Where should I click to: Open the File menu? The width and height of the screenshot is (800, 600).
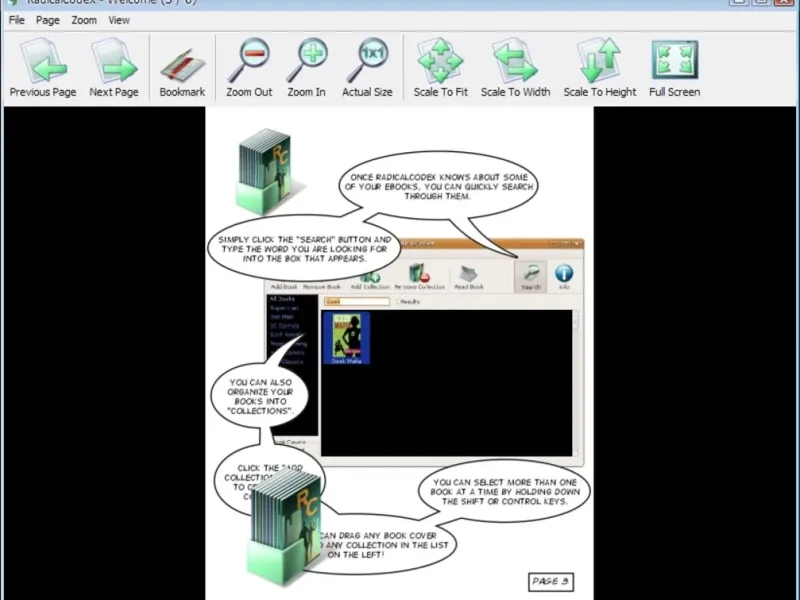click(16, 20)
